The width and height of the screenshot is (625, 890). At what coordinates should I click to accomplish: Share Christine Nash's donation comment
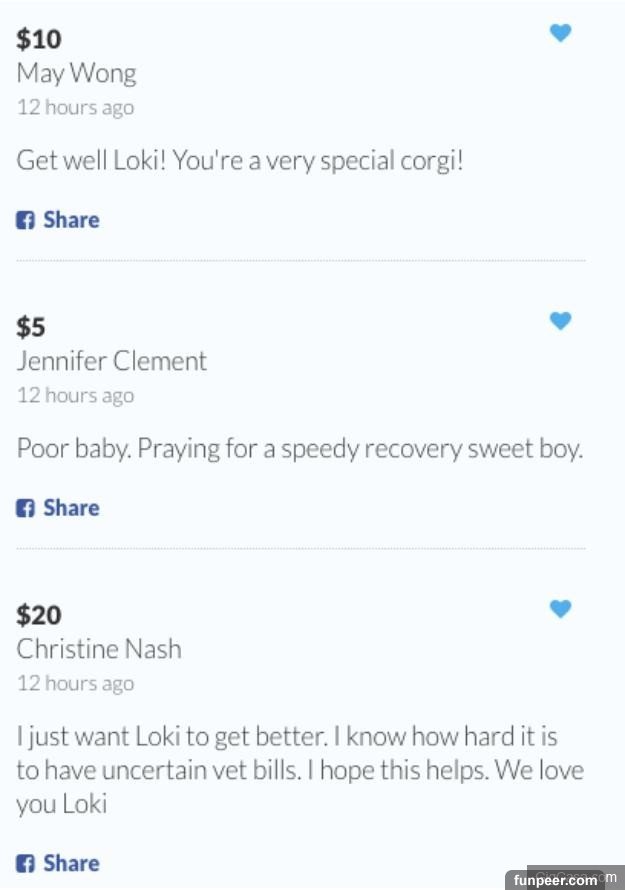[71, 863]
